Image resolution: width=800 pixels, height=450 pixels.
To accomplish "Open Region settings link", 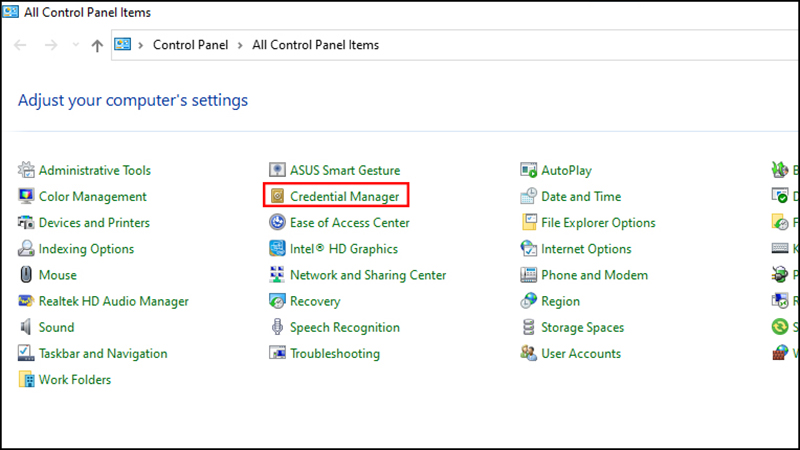I will coord(560,302).
